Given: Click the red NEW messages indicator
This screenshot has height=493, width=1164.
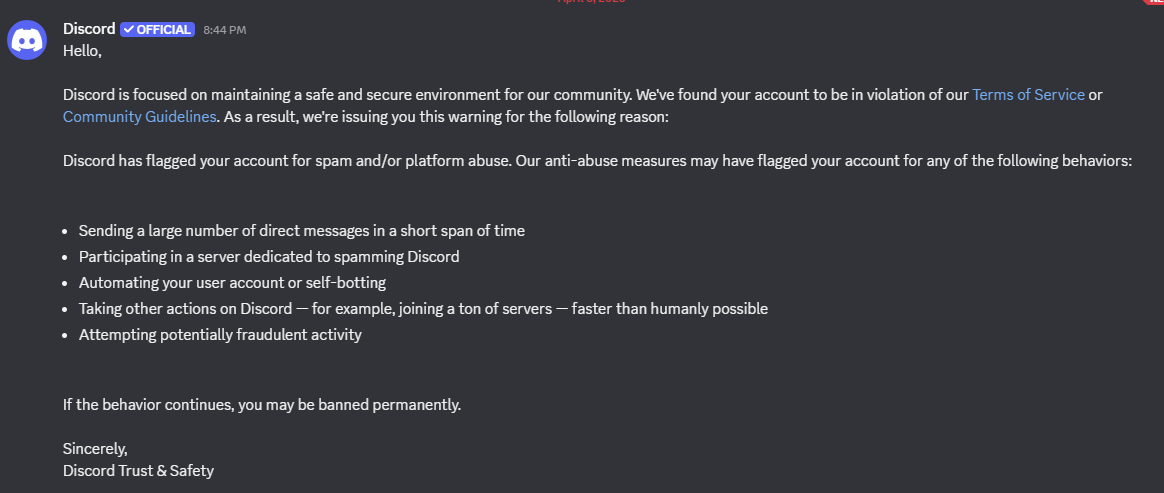Looking at the screenshot, I should click(x=1155, y=2).
